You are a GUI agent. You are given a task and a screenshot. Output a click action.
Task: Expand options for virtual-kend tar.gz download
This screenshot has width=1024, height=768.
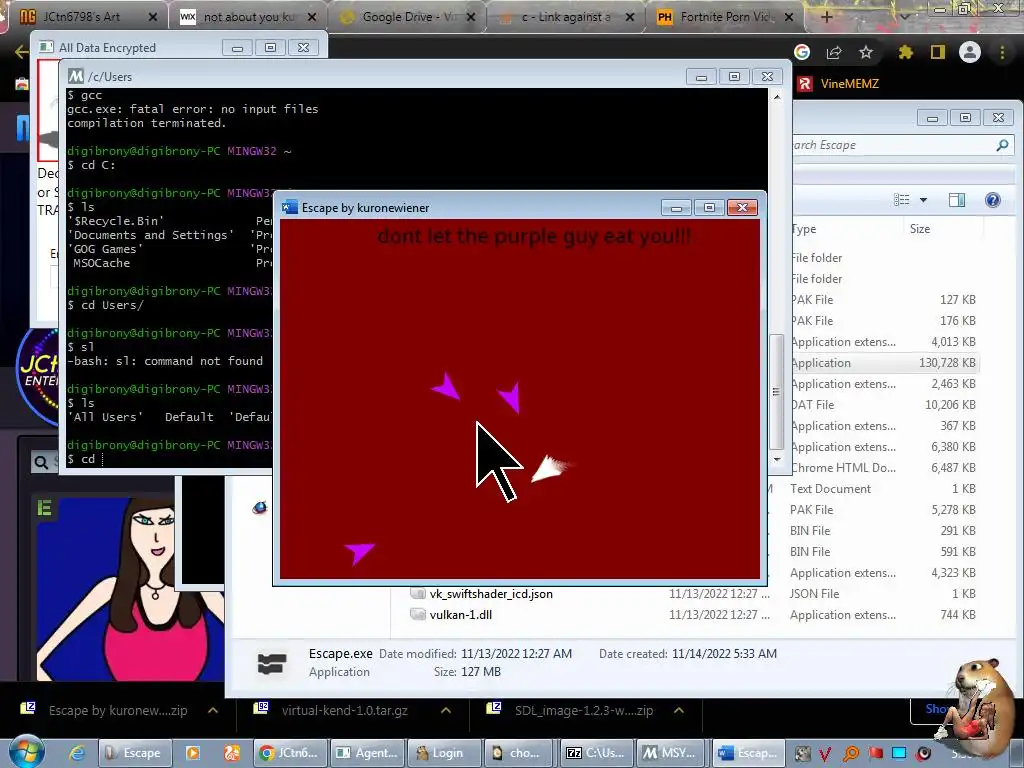coord(446,711)
